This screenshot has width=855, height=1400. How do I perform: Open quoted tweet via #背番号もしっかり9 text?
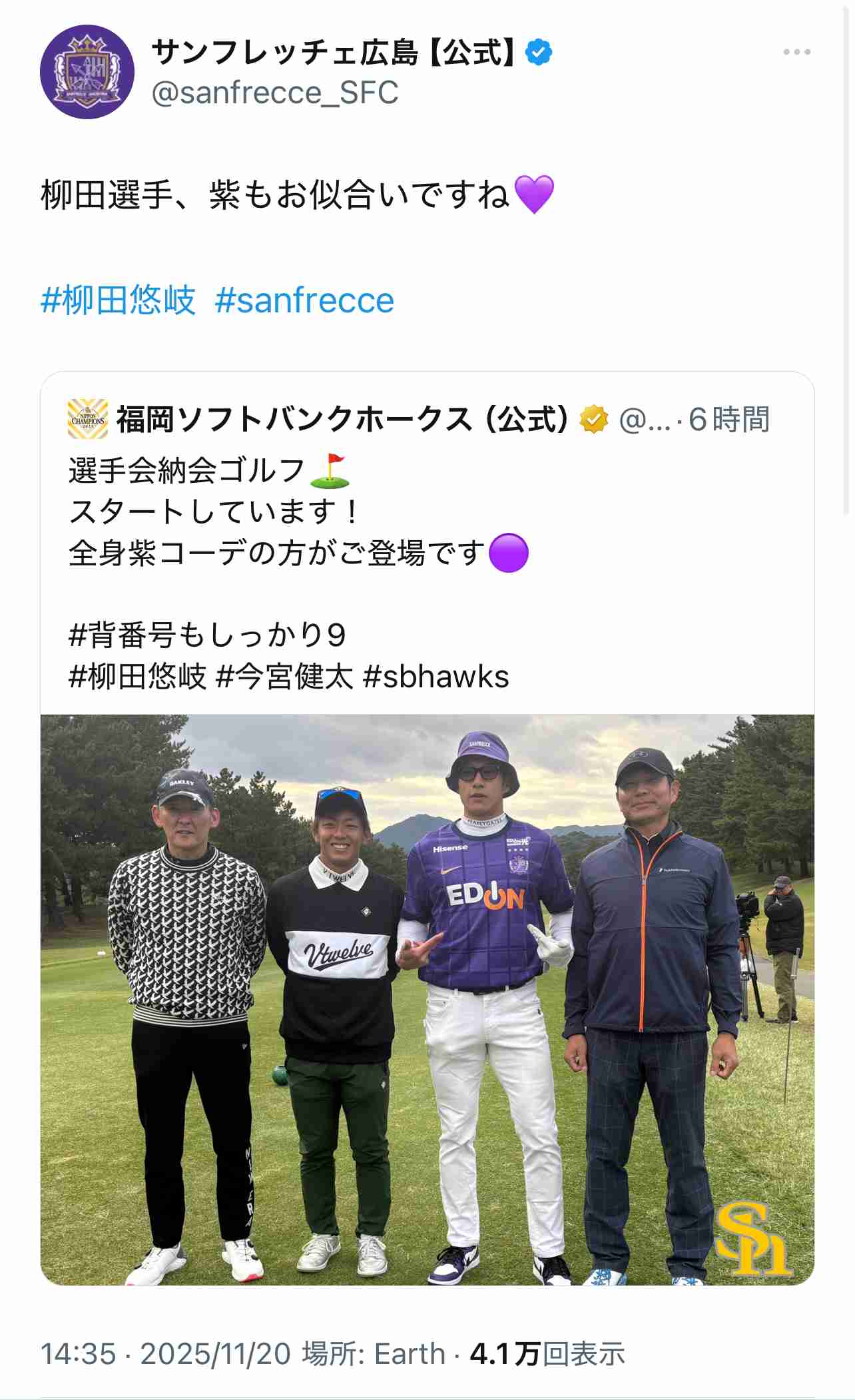pyautogui.click(x=207, y=635)
